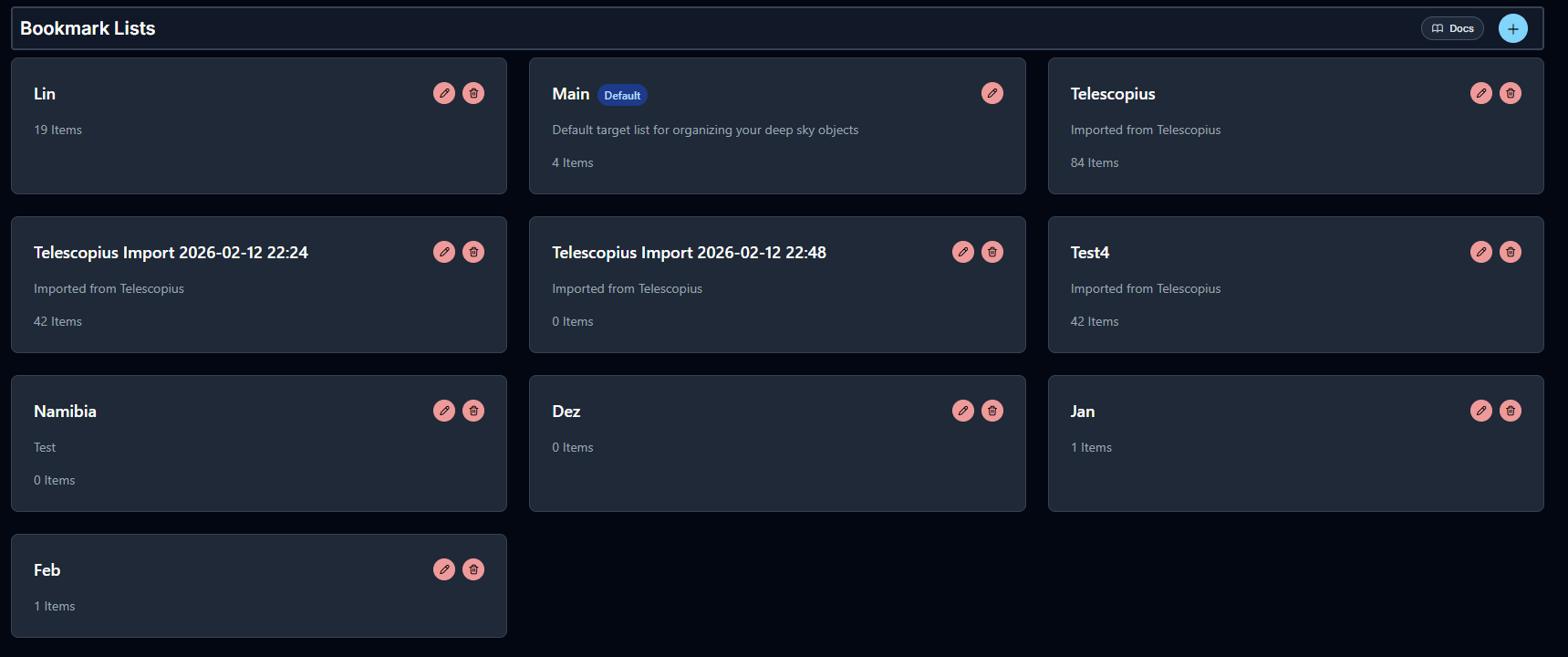The height and width of the screenshot is (657, 1568).
Task: Open the Lin list card title
Action: tap(45, 94)
